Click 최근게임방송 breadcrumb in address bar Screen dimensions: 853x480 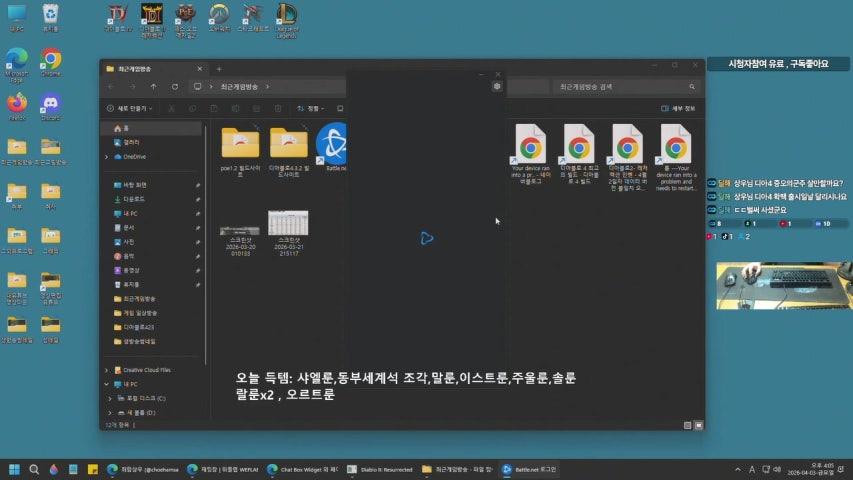click(x=239, y=87)
